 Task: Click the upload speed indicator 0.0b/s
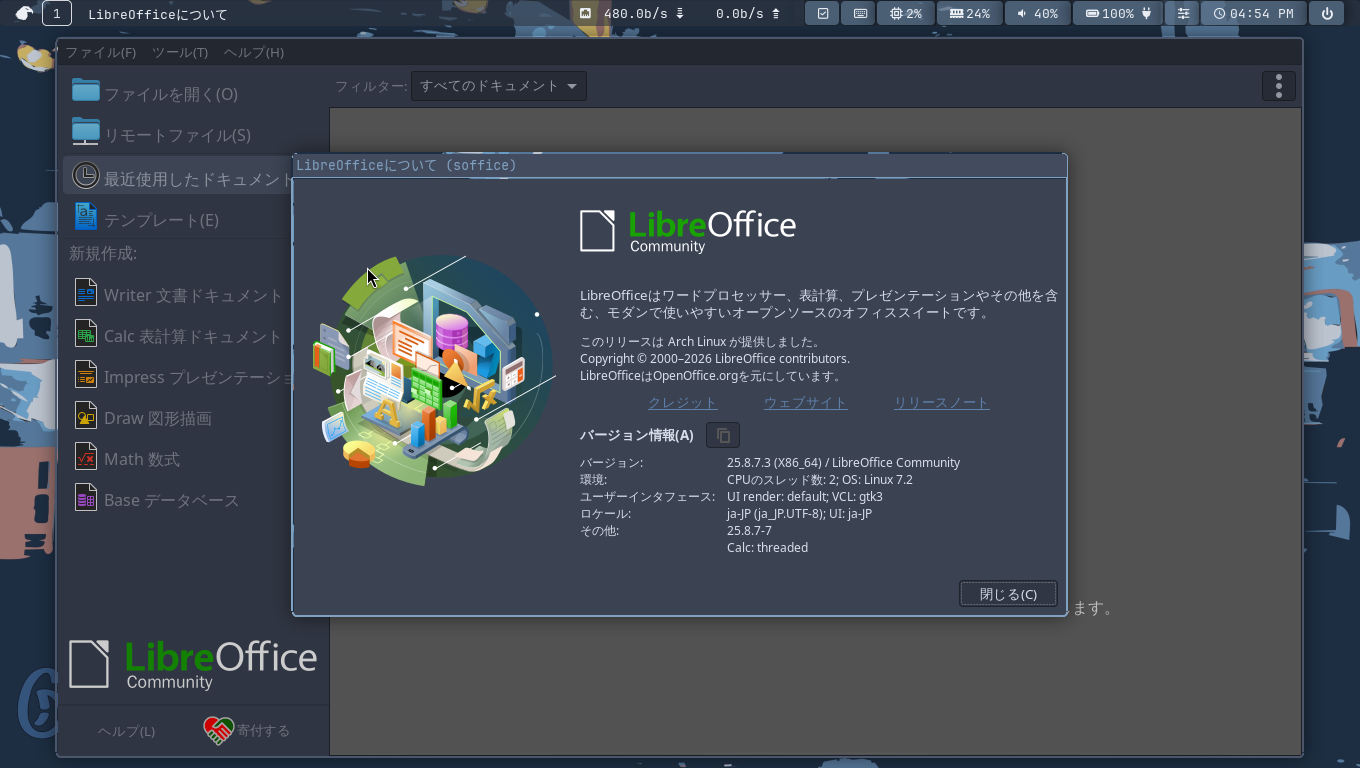coord(748,14)
